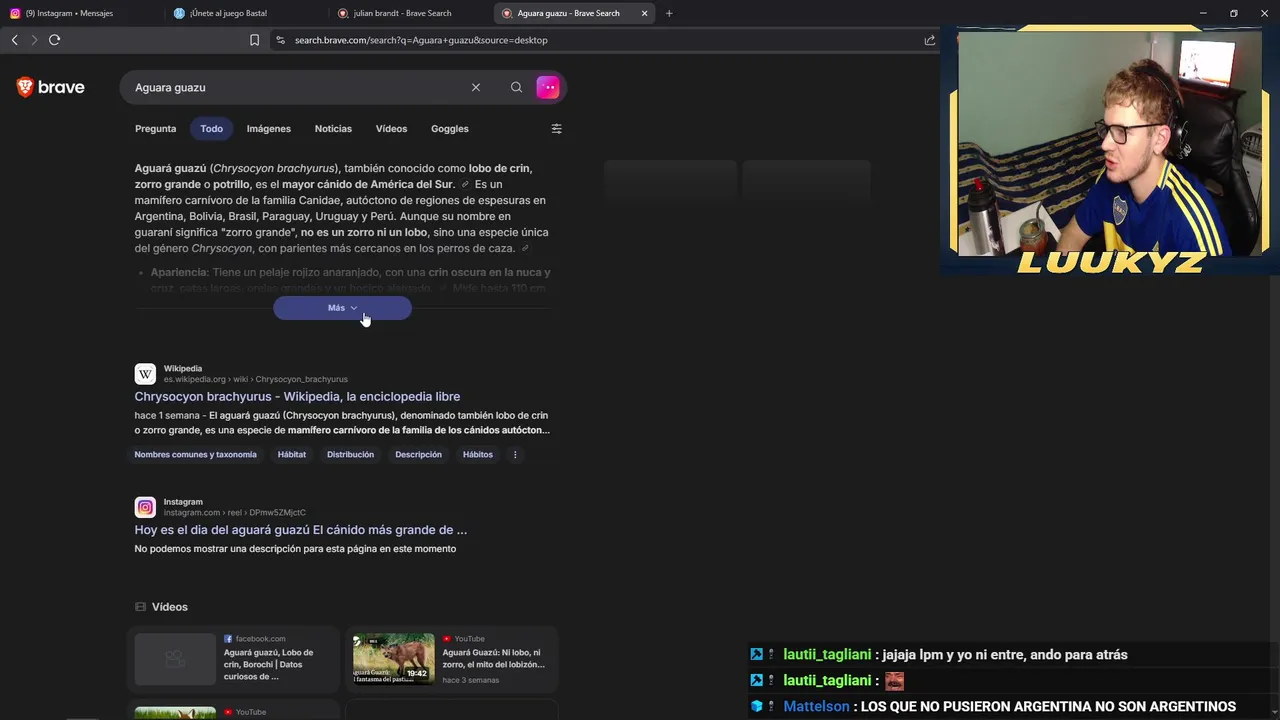Open Chrysocyon brachyurus Wikipedia result
This screenshot has height=720, width=1280.
tap(297, 397)
